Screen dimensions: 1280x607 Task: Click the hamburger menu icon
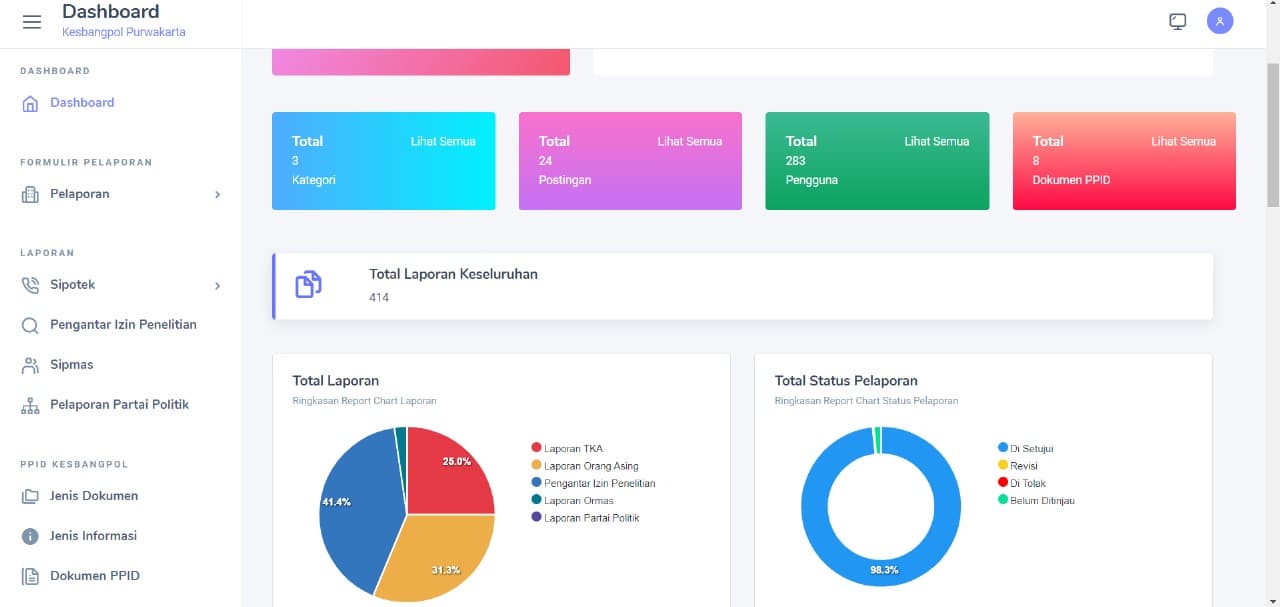pos(32,22)
